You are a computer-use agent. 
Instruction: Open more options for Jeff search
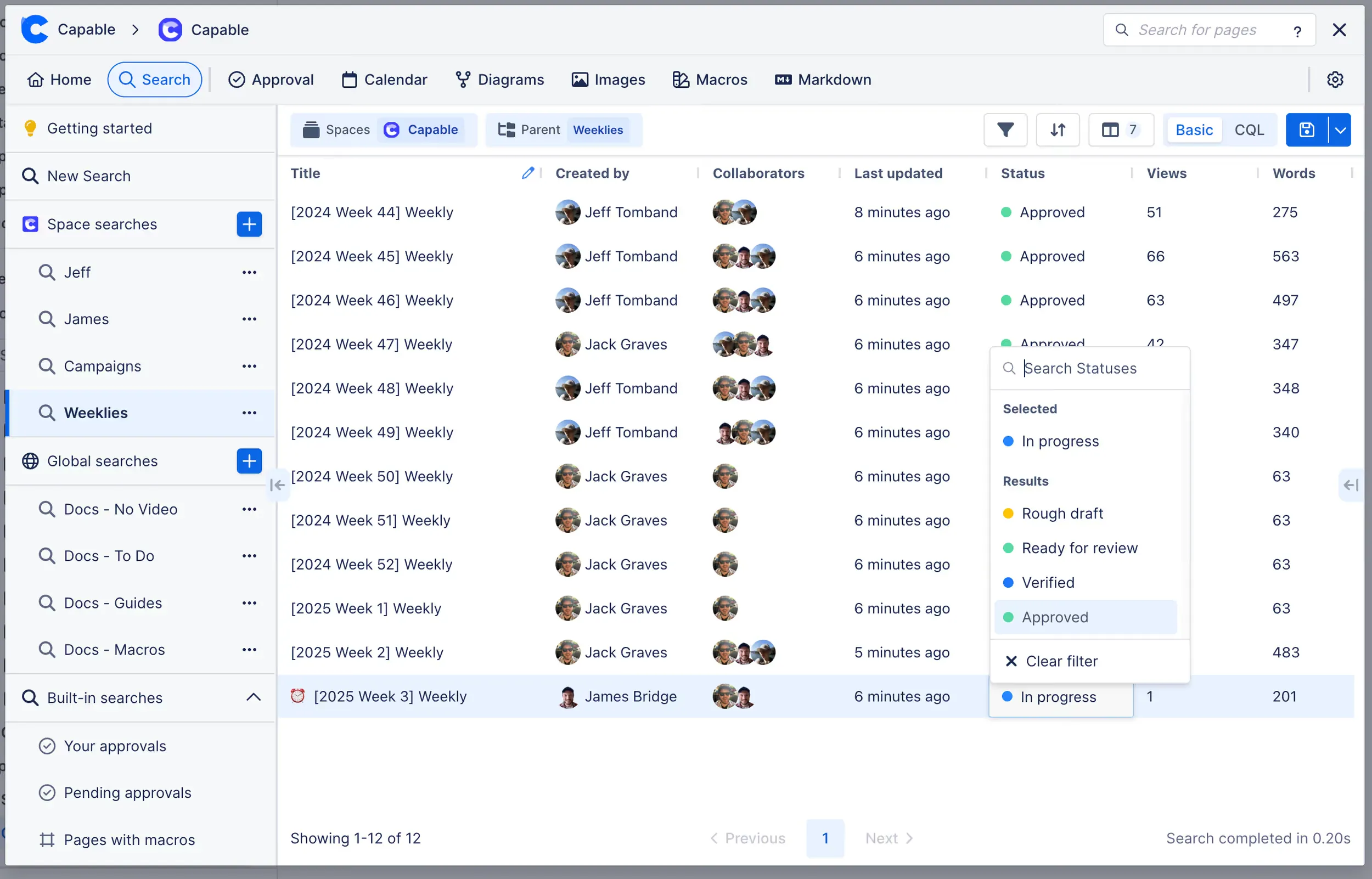249,272
